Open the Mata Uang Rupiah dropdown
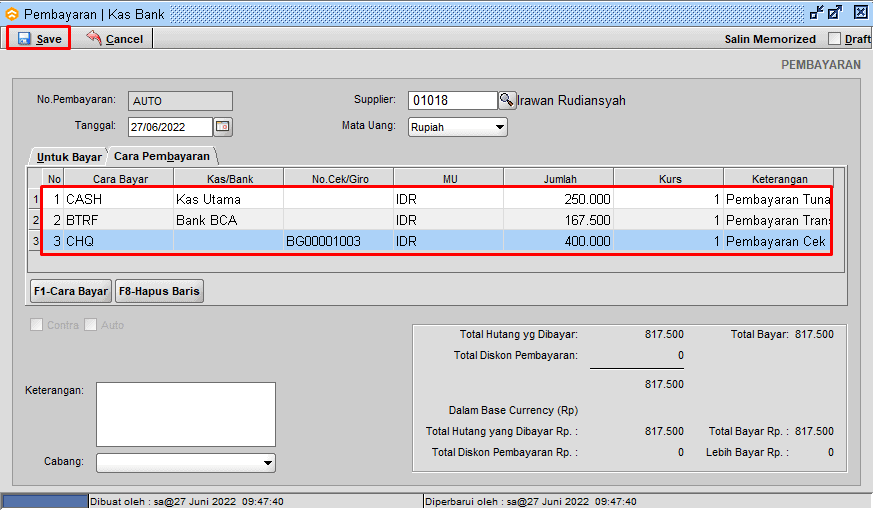This screenshot has height=510, width=873. tap(458, 127)
